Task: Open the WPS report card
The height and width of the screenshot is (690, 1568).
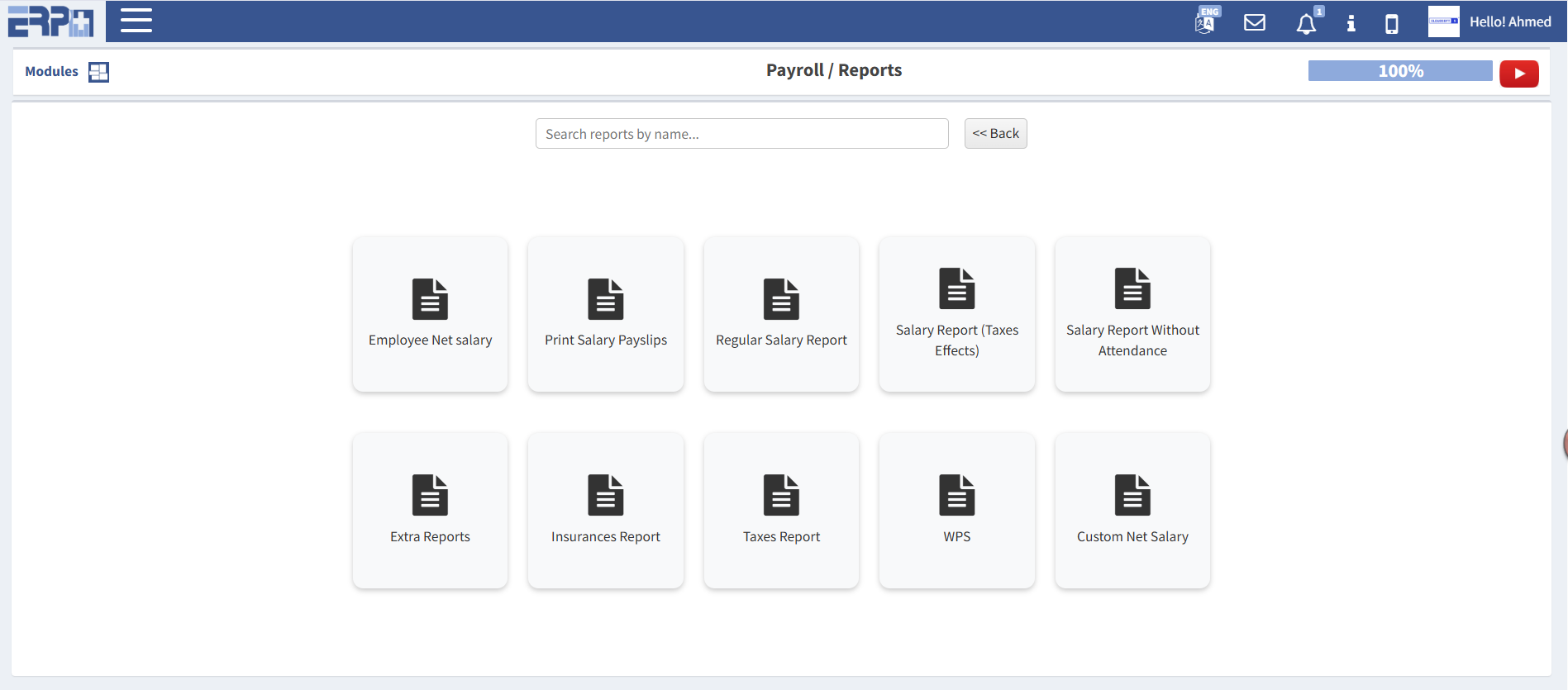Action: (956, 510)
